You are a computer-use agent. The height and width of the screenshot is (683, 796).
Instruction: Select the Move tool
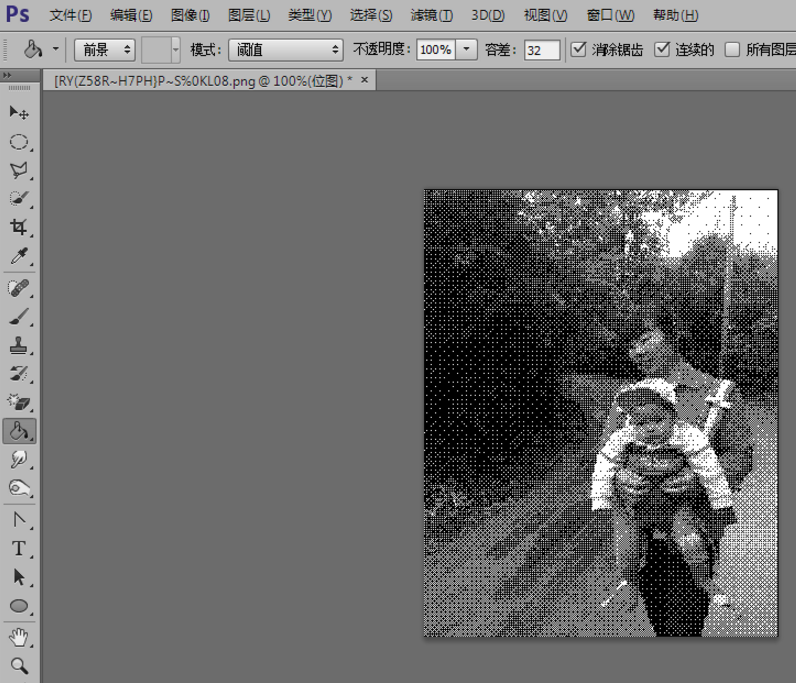[19, 112]
